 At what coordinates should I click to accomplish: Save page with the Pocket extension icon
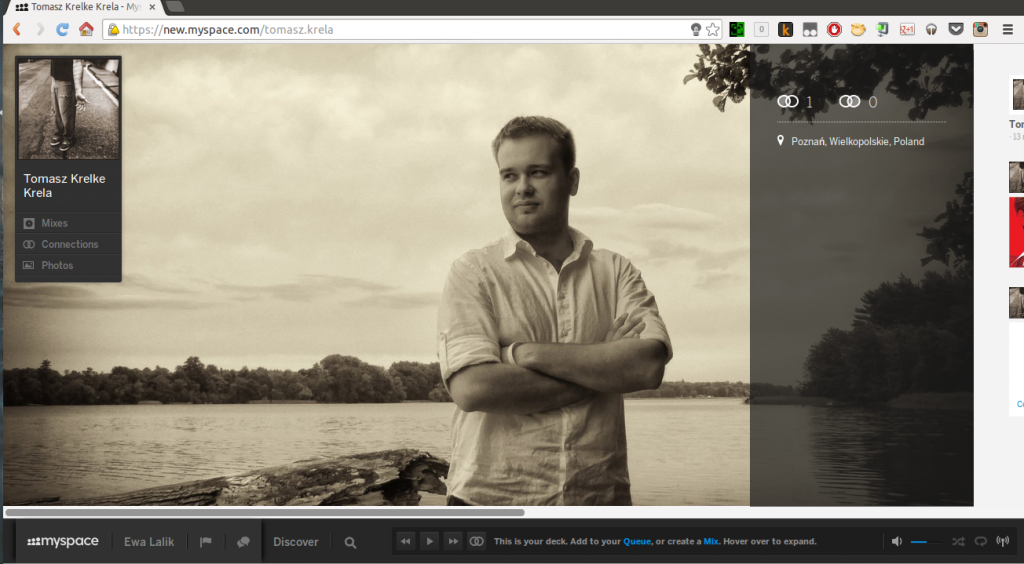point(956,29)
